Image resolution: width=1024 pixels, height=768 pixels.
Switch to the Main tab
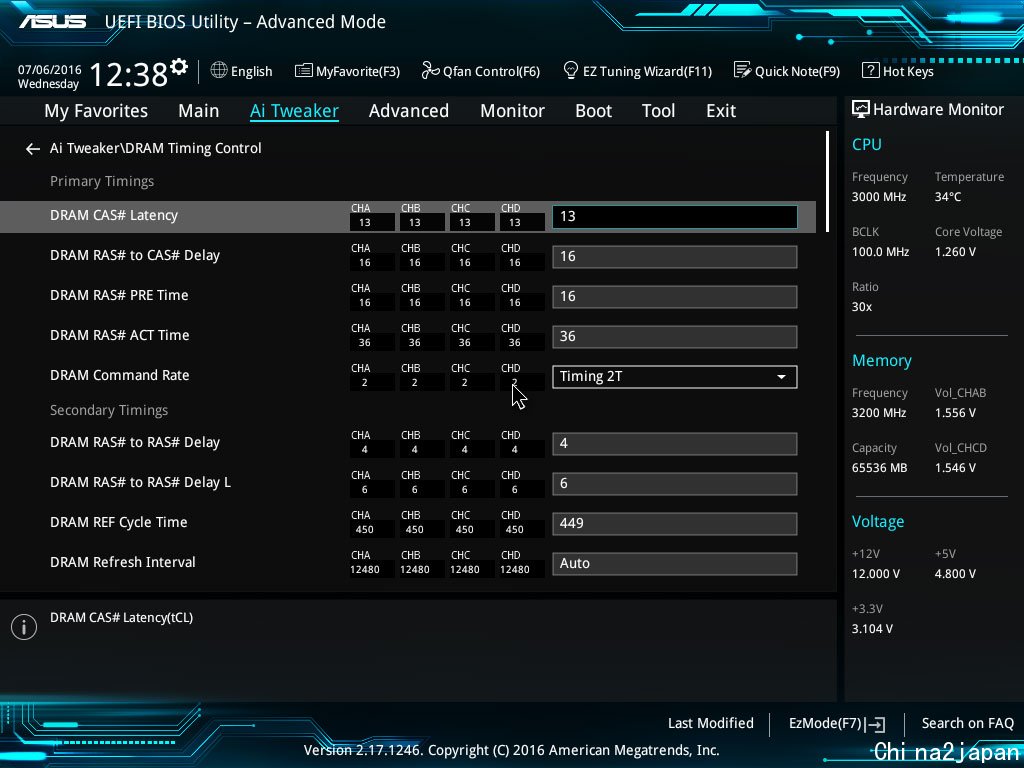[x=199, y=111]
